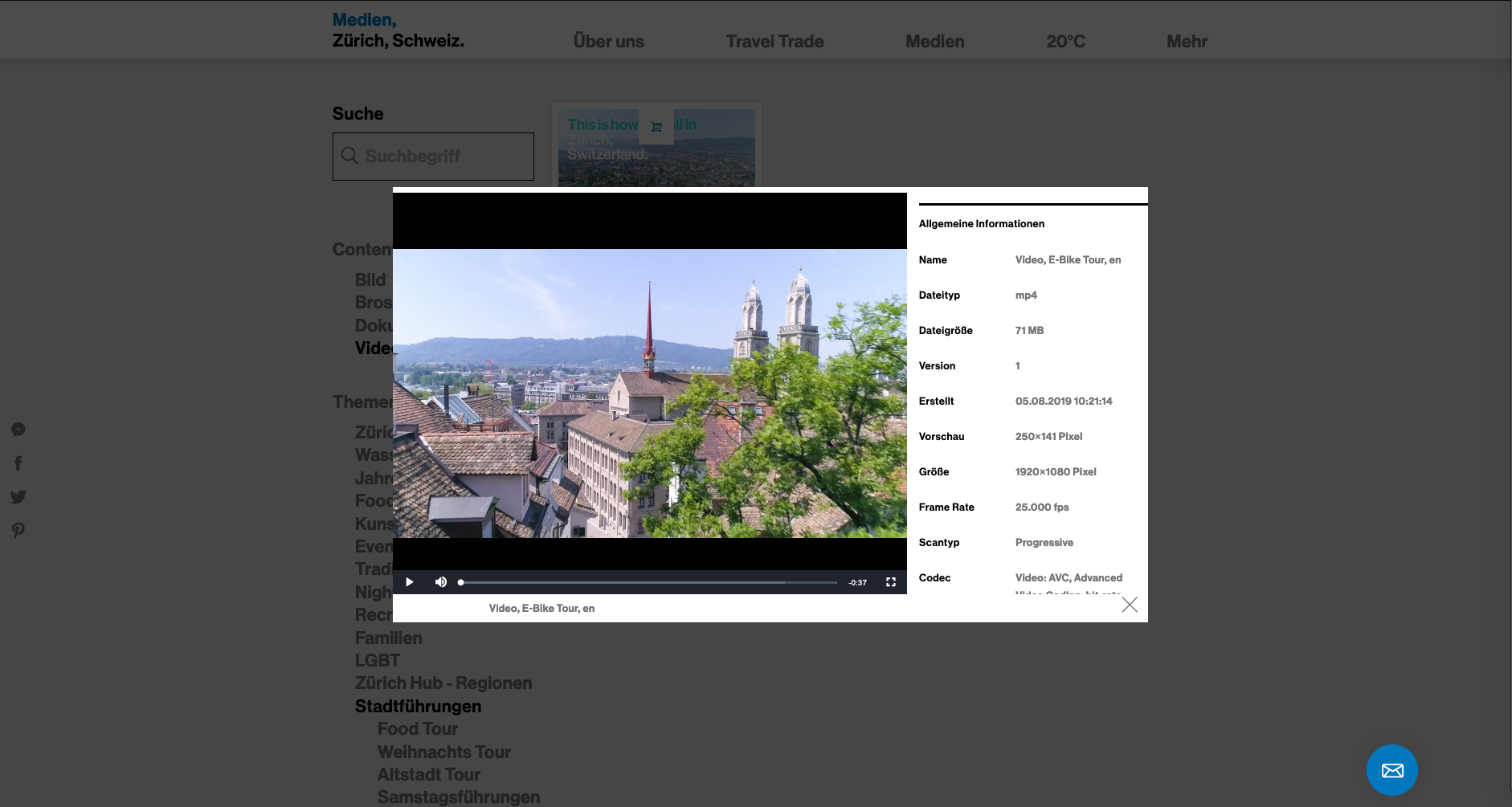Click the Suchbegriff search field
Screen dimensions: 1512x807
(x=433, y=157)
